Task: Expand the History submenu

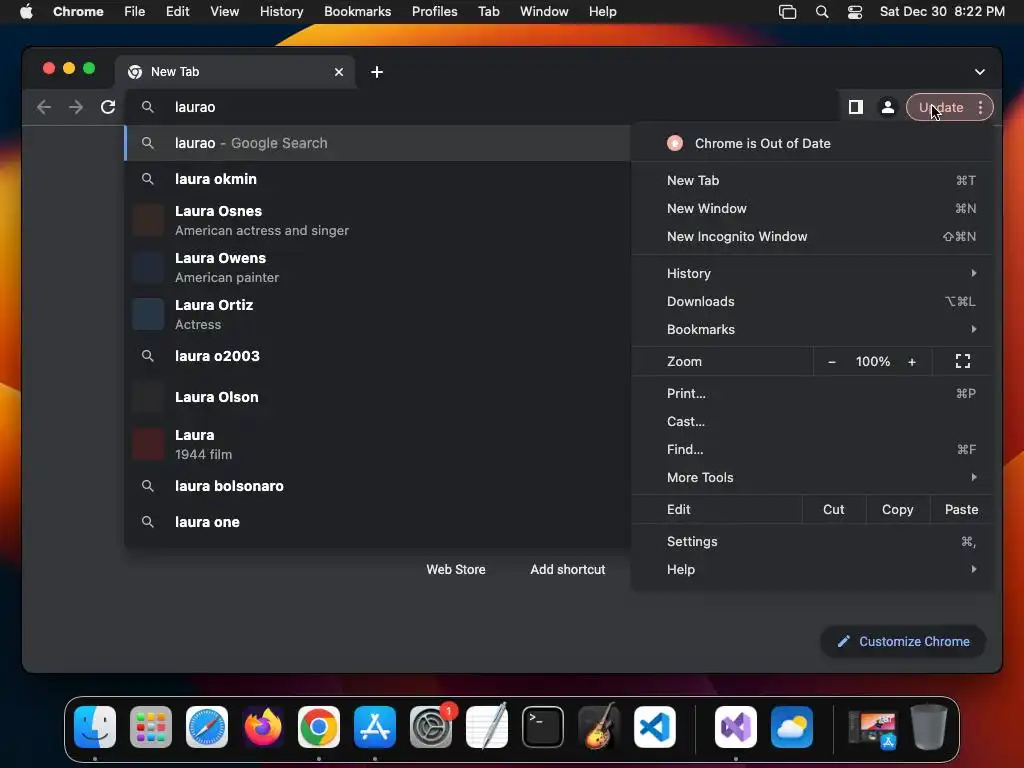Action: (812, 273)
